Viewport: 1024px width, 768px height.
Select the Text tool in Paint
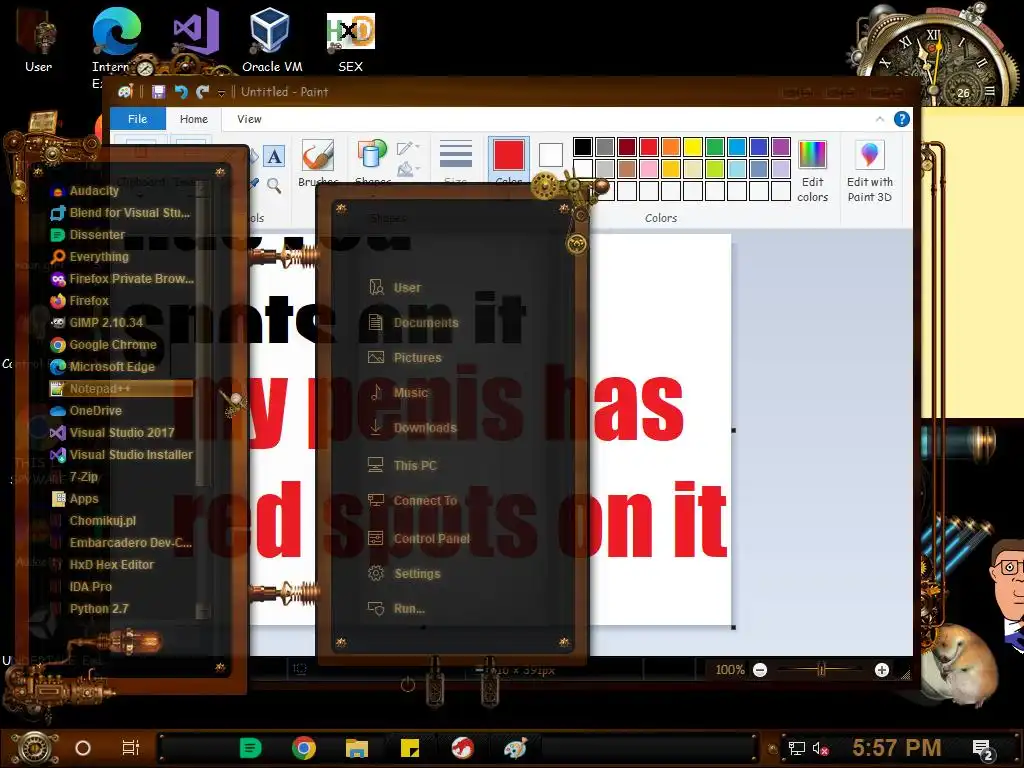(274, 157)
